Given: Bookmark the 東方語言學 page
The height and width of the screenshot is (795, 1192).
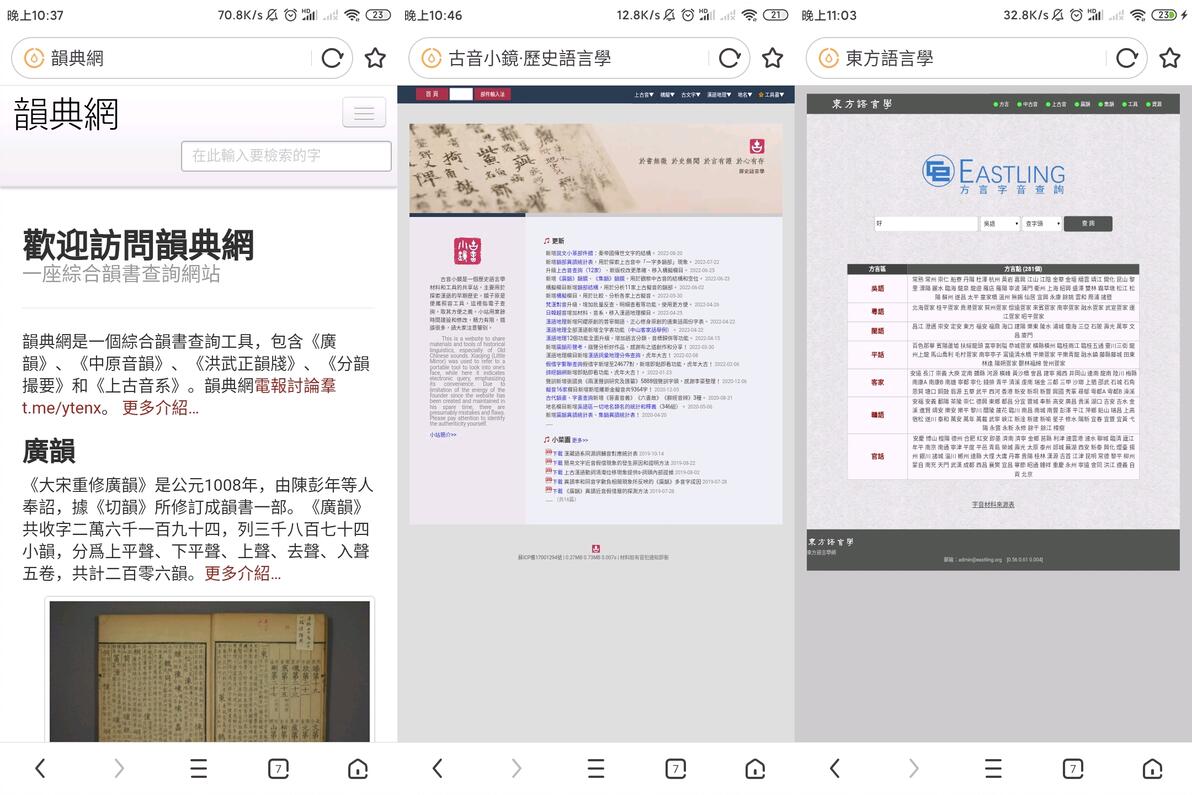Looking at the screenshot, I should (x=1170, y=58).
